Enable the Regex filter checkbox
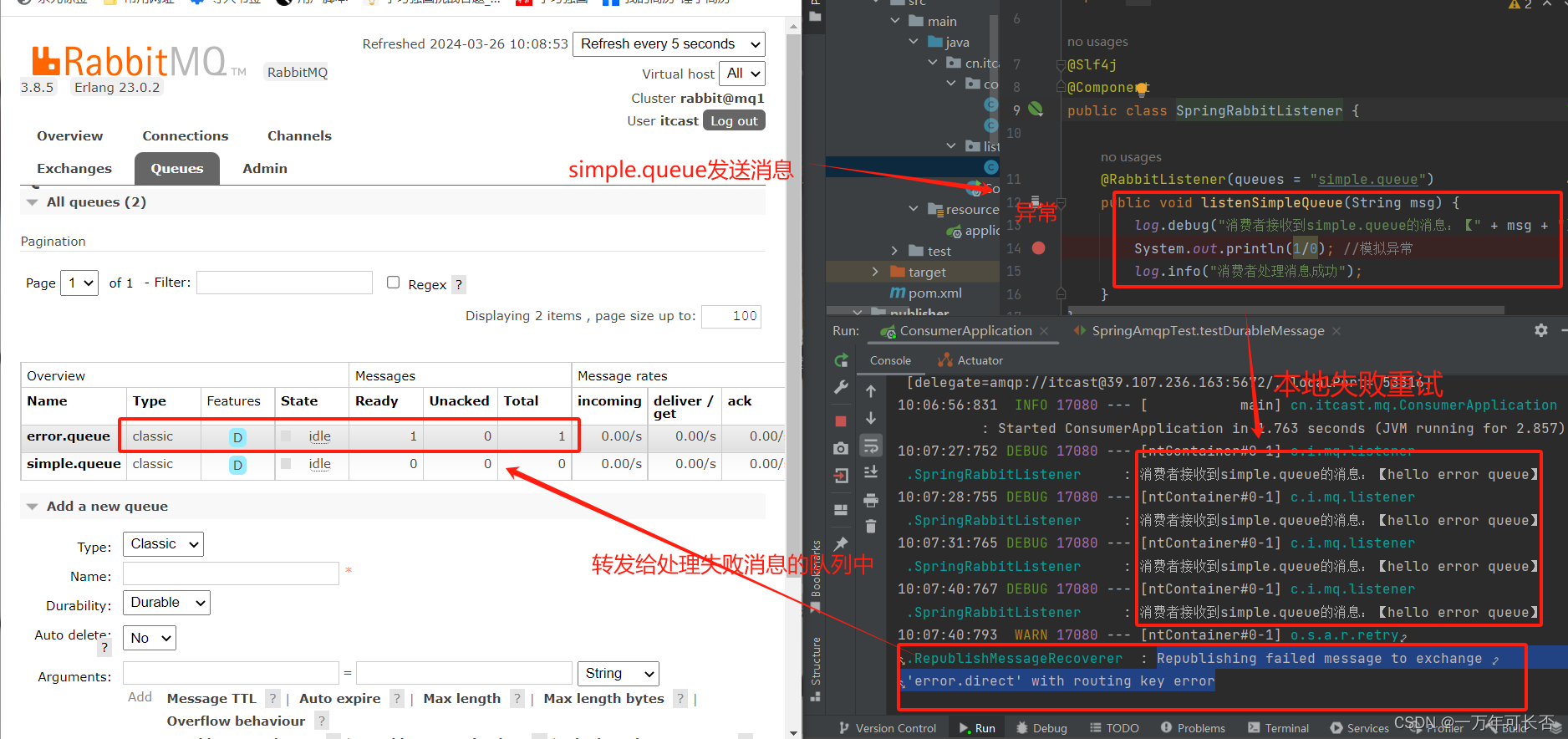The width and height of the screenshot is (1568, 739). [393, 283]
